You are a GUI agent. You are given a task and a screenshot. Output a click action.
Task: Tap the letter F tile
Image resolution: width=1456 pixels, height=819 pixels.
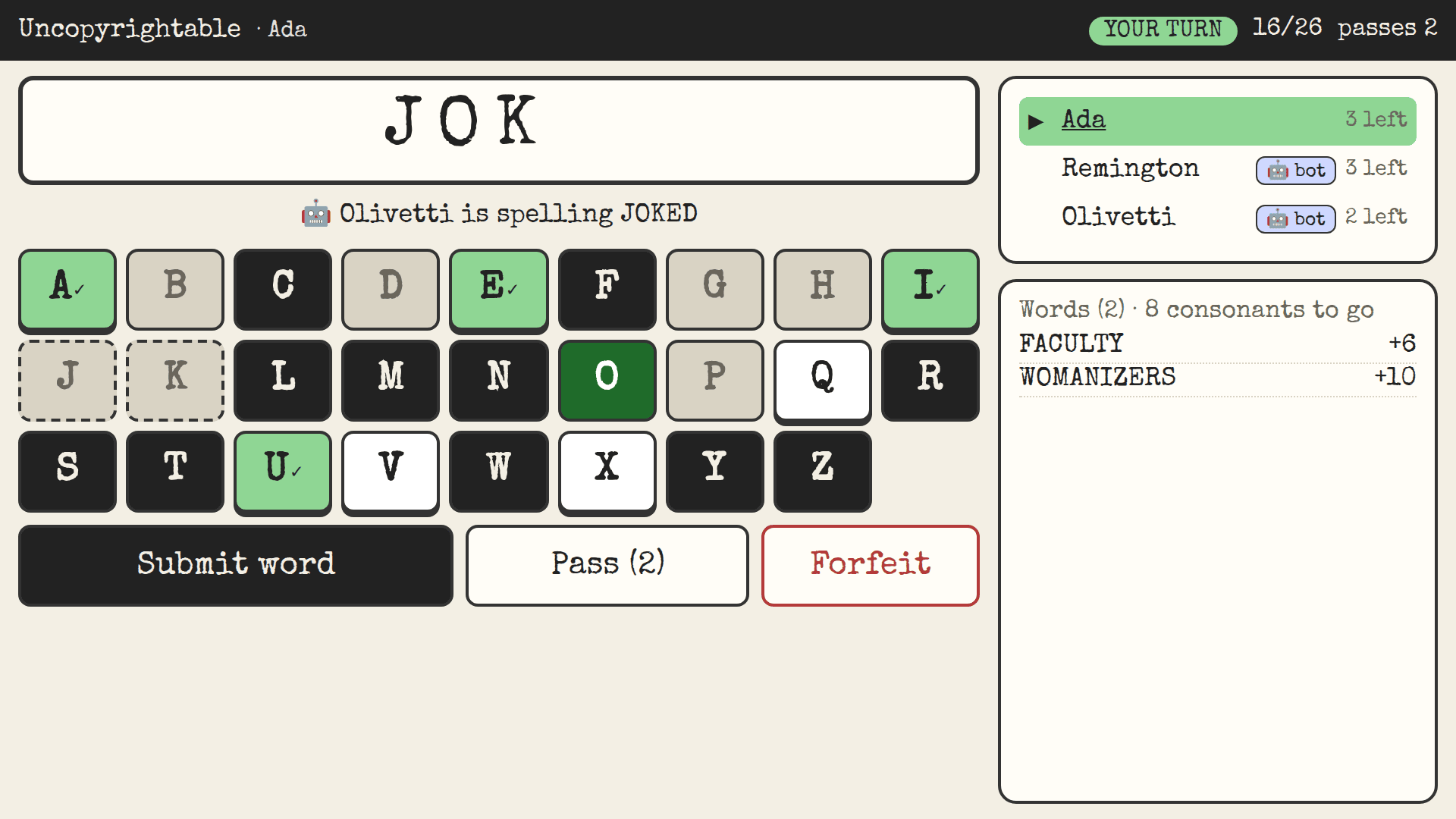point(607,290)
